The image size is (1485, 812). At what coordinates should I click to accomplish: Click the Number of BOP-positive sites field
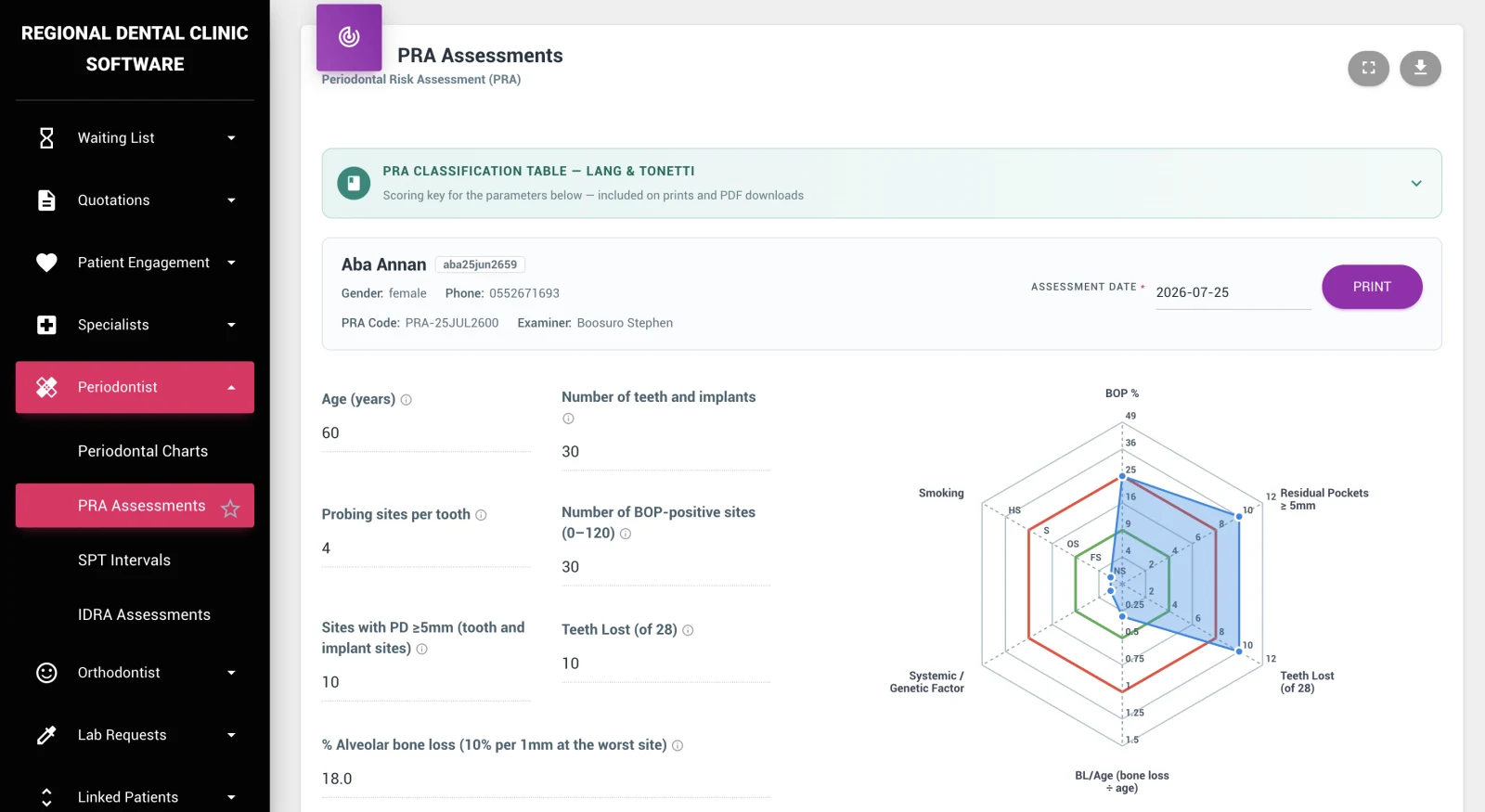665,567
